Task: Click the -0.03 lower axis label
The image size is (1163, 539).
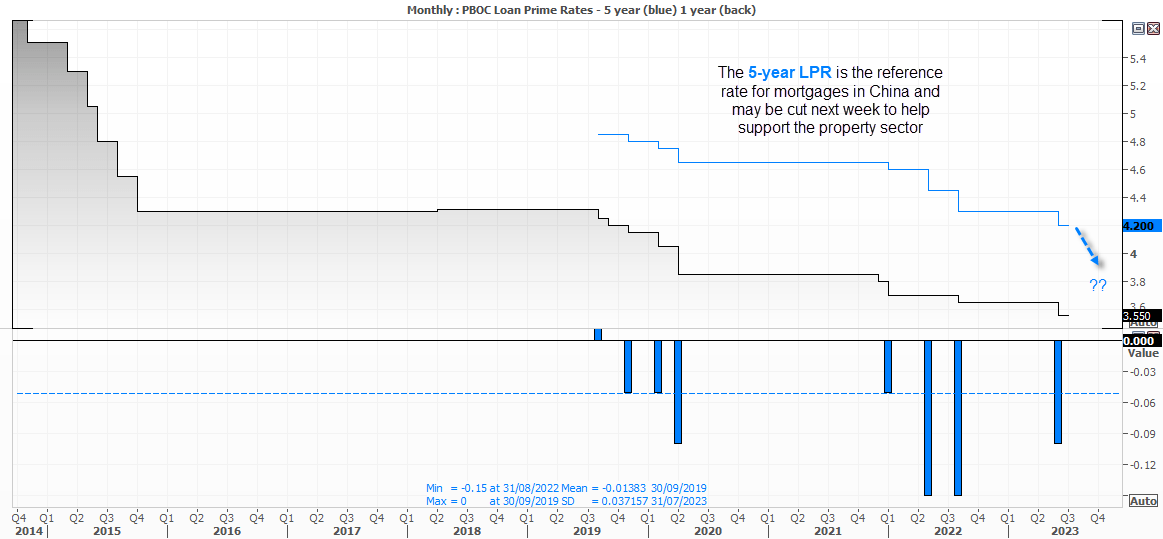Action: coord(1141,372)
